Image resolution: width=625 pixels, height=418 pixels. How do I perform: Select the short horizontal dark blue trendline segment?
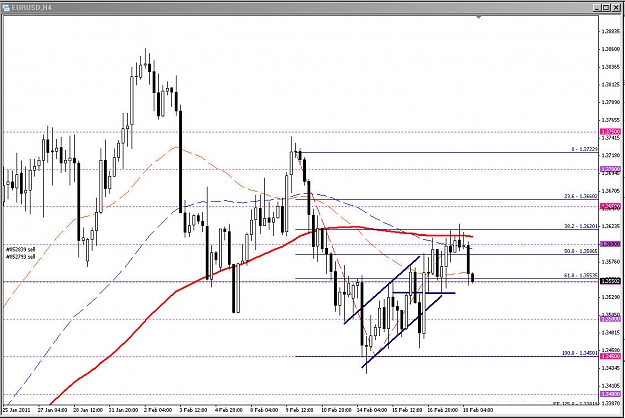coord(424,293)
